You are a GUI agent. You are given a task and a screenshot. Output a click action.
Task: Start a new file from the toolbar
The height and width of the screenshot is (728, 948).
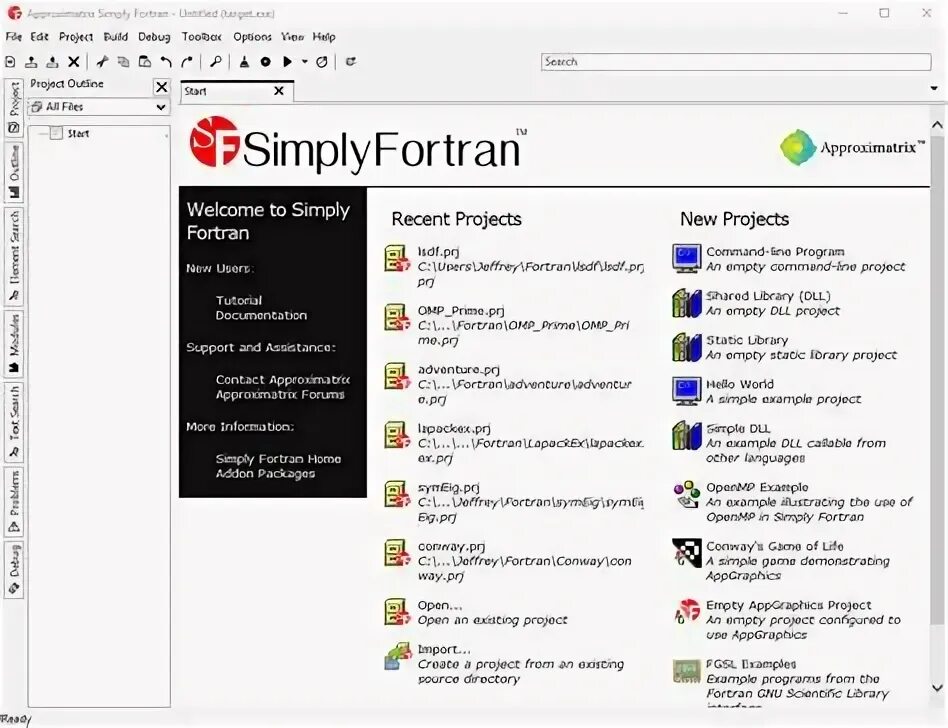click(9, 61)
